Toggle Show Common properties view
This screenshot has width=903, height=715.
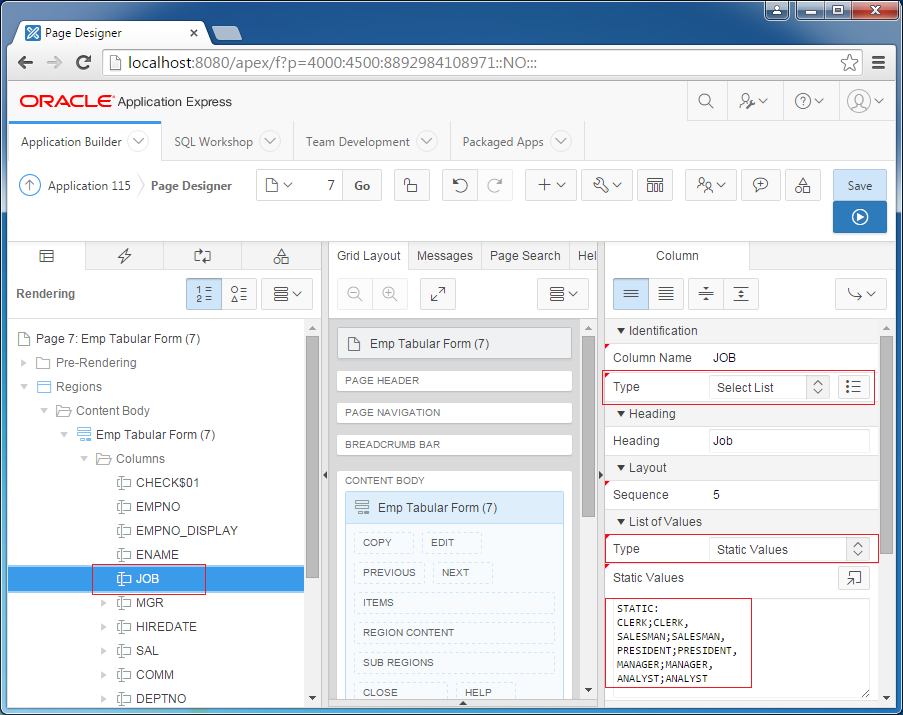631,294
